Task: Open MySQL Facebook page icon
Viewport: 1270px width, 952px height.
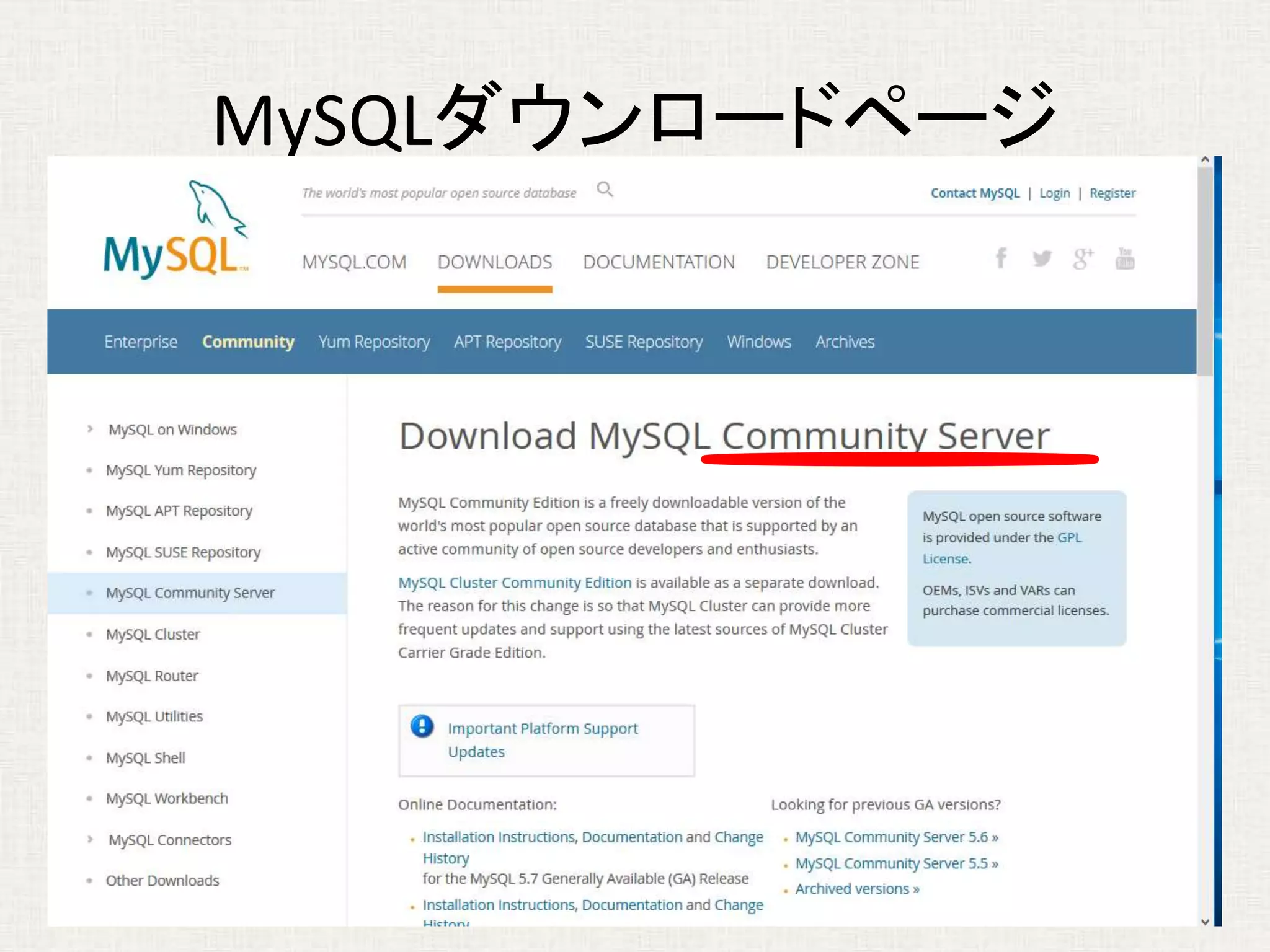Action: point(1001,258)
